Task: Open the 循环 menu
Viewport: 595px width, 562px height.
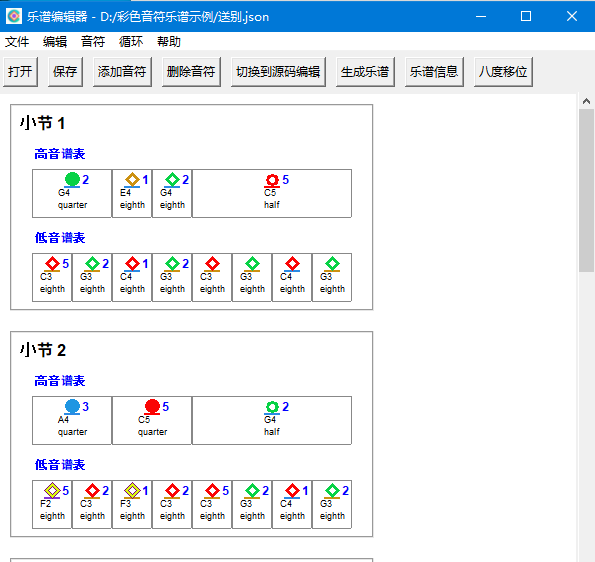Action: pos(131,41)
